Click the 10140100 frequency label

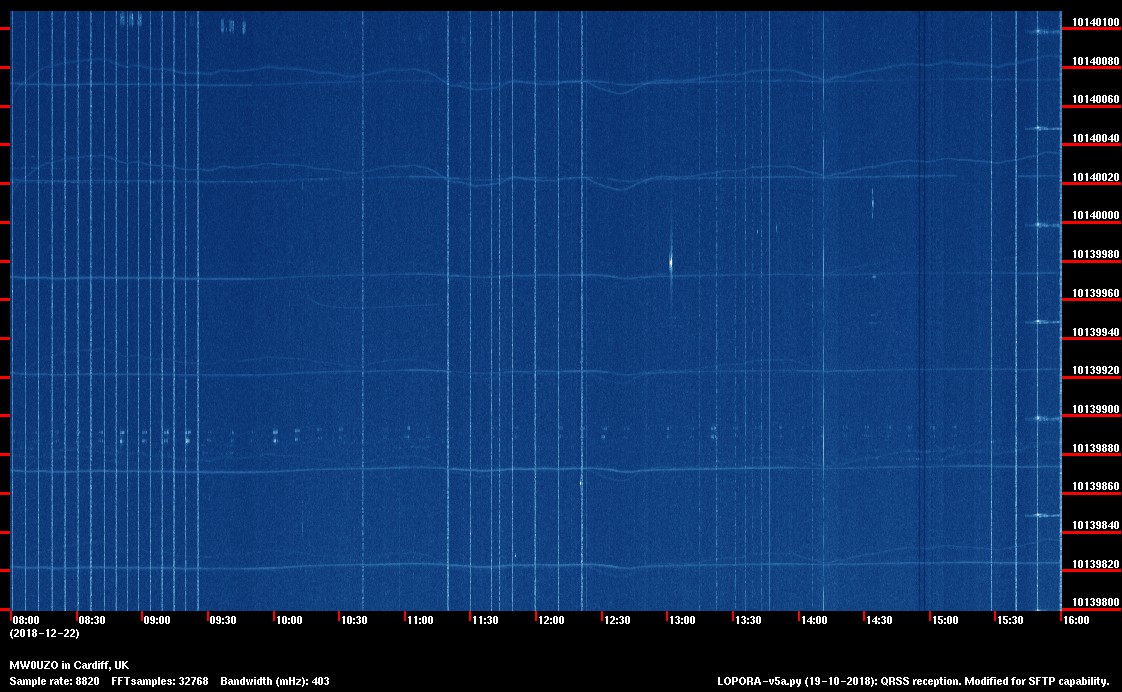(x=1095, y=22)
